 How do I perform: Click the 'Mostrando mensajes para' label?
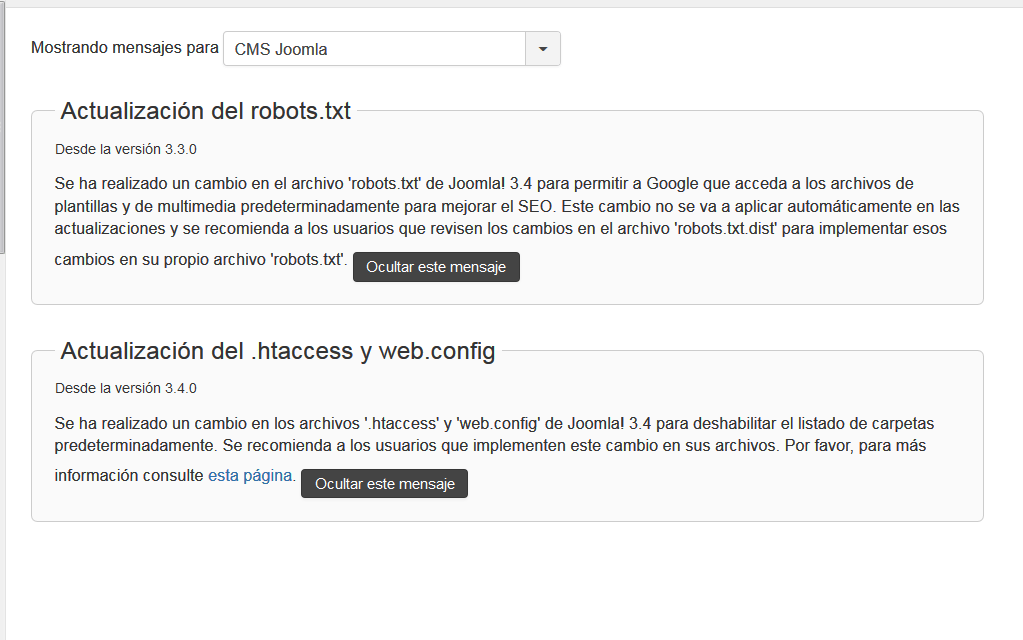click(x=125, y=48)
